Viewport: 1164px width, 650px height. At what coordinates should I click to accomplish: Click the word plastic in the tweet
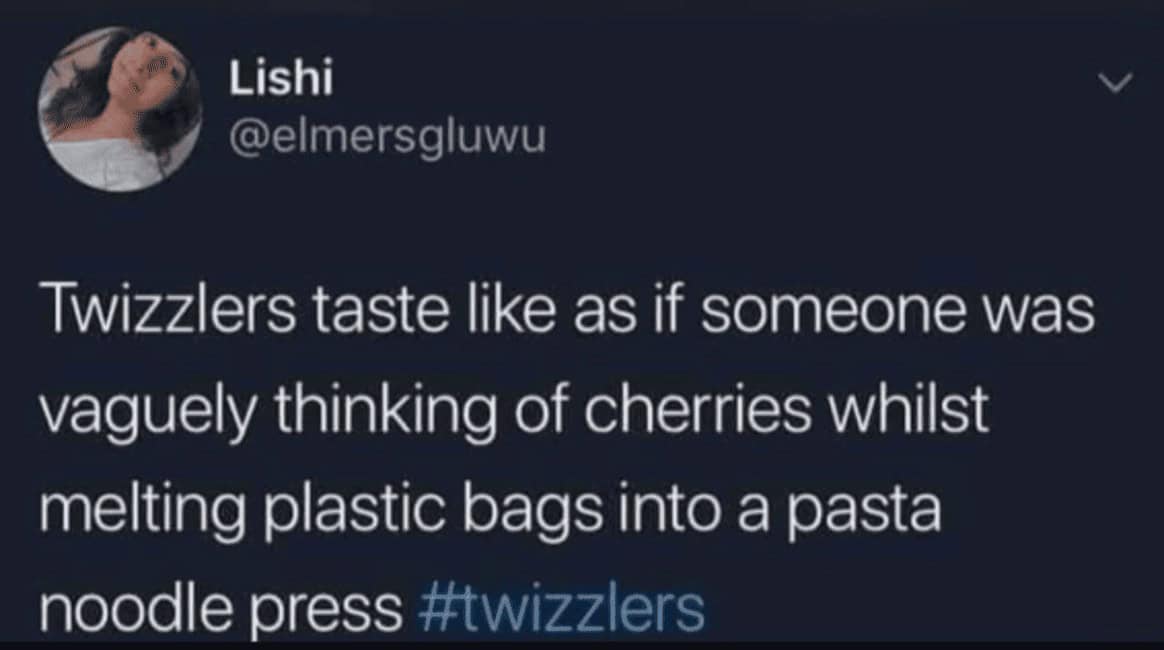point(354,512)
